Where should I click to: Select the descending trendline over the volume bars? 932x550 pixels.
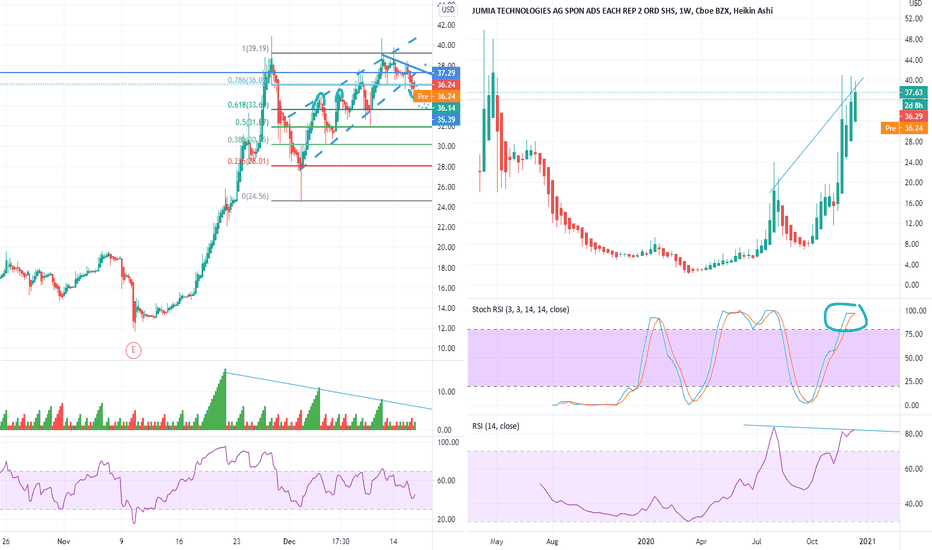click(329, 390)
